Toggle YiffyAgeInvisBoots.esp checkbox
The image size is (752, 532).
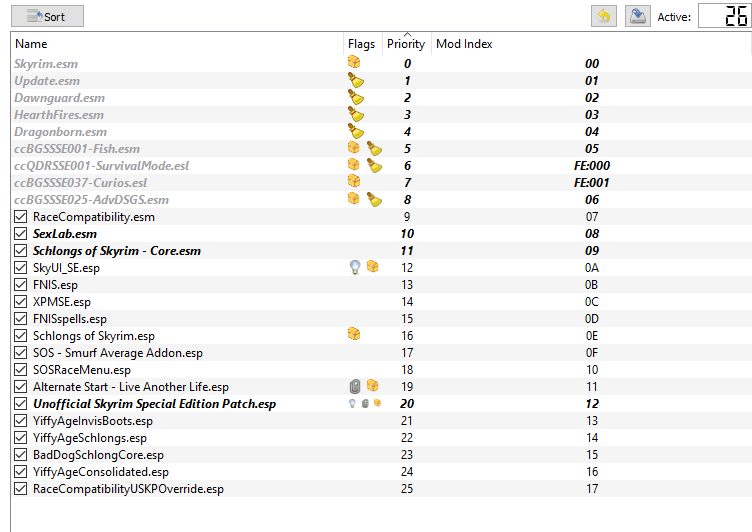tap(20, 421)
